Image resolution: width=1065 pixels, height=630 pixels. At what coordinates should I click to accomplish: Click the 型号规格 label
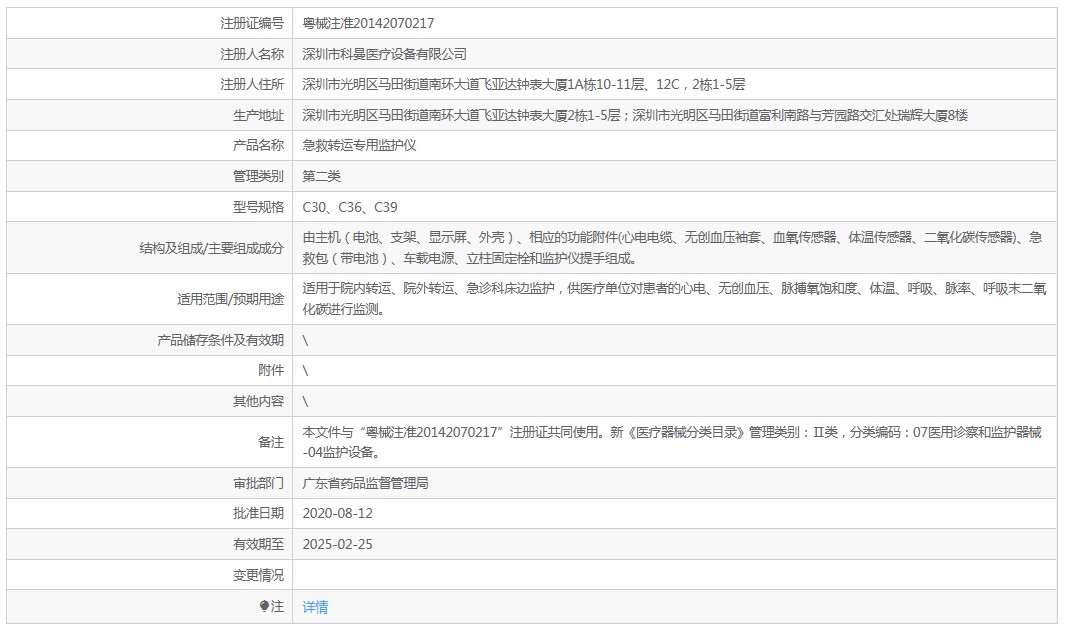[x=258, y=207]
